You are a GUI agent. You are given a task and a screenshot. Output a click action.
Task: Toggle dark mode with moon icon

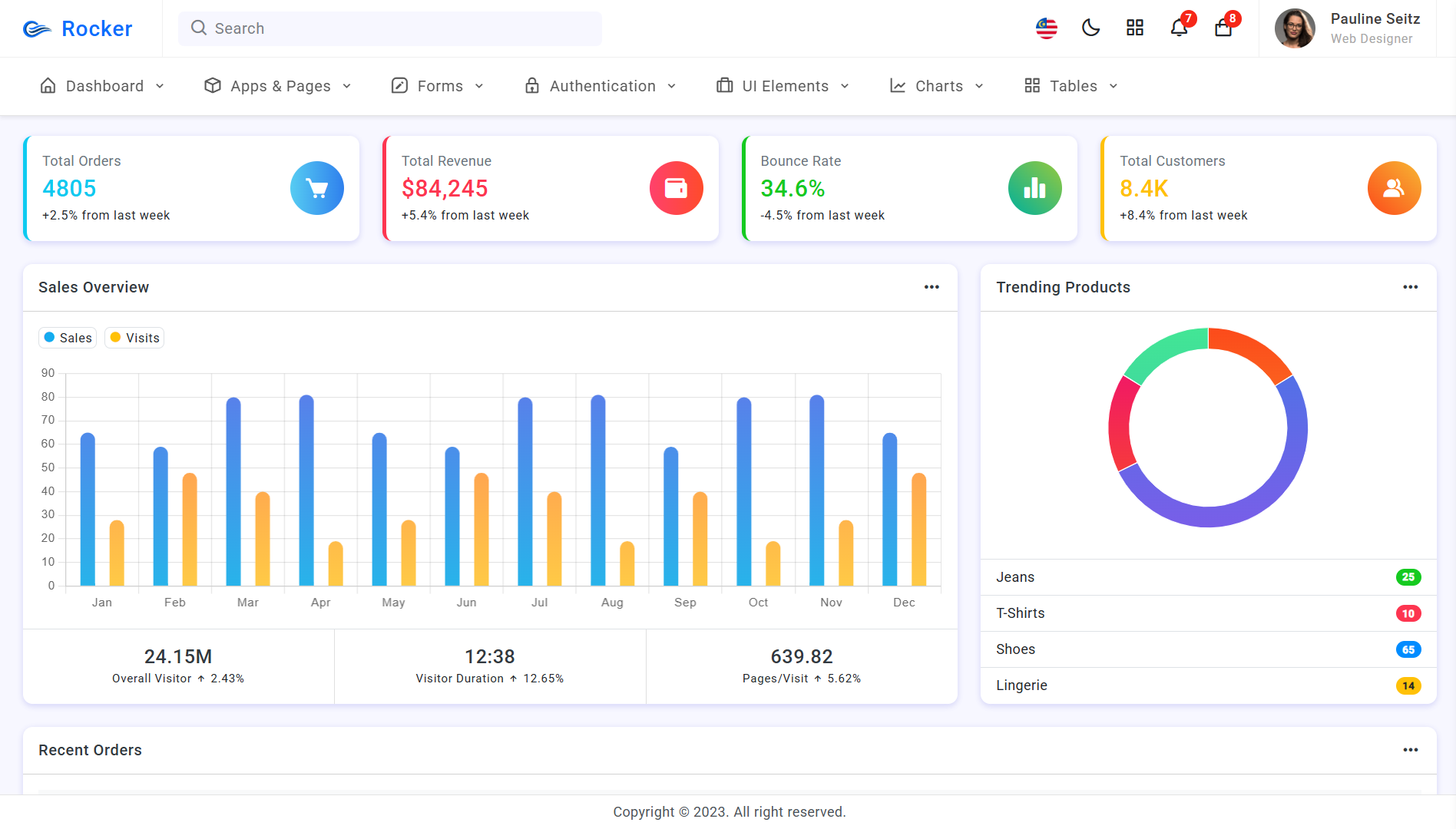click(1090, 28)
